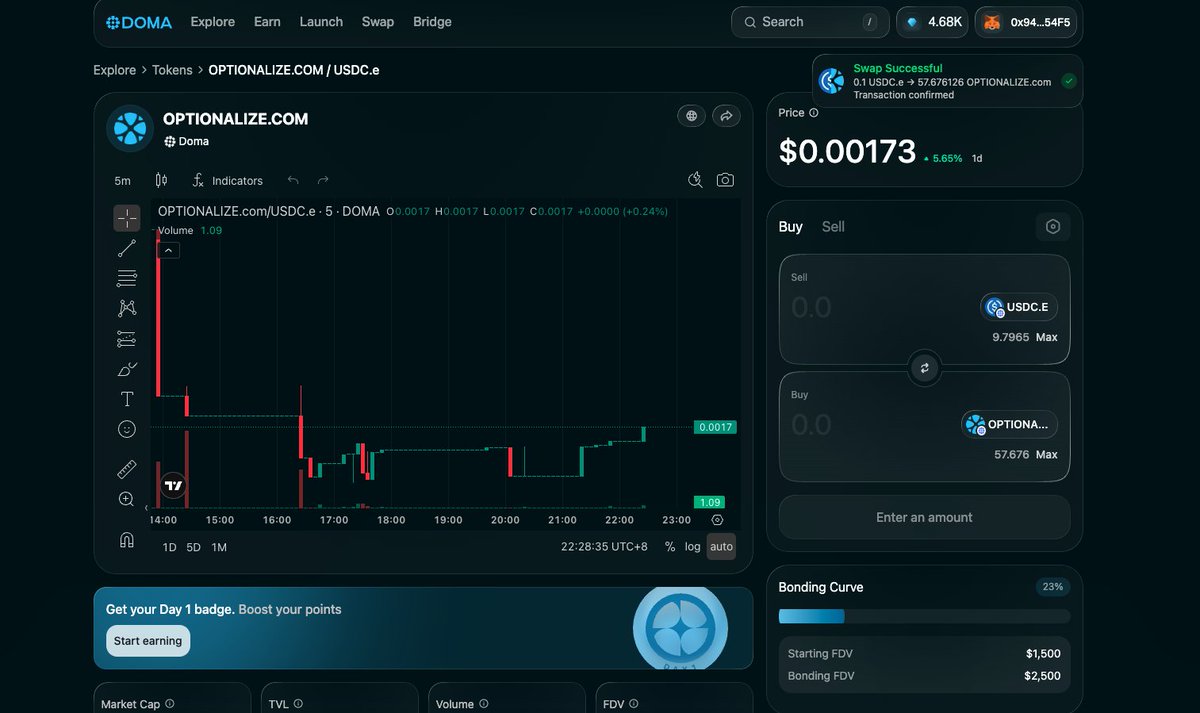
Task: Open the OPTIONA... token selector
Action: click(1010, 424)
